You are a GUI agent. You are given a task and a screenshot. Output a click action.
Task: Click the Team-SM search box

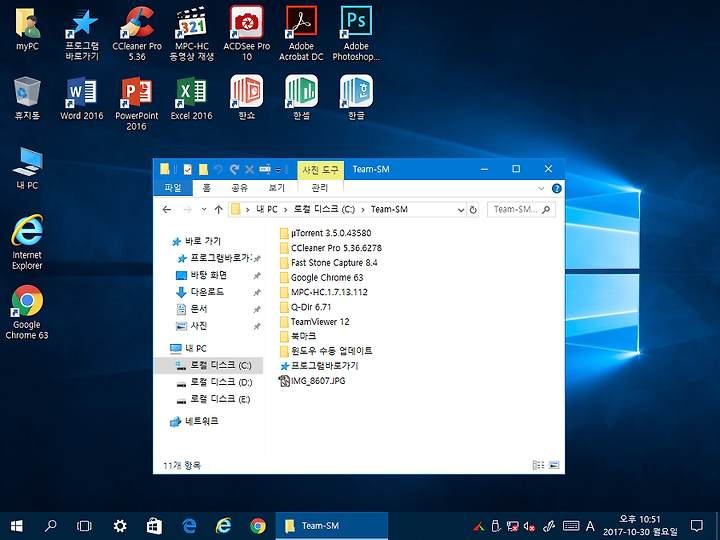pos(521,209)
